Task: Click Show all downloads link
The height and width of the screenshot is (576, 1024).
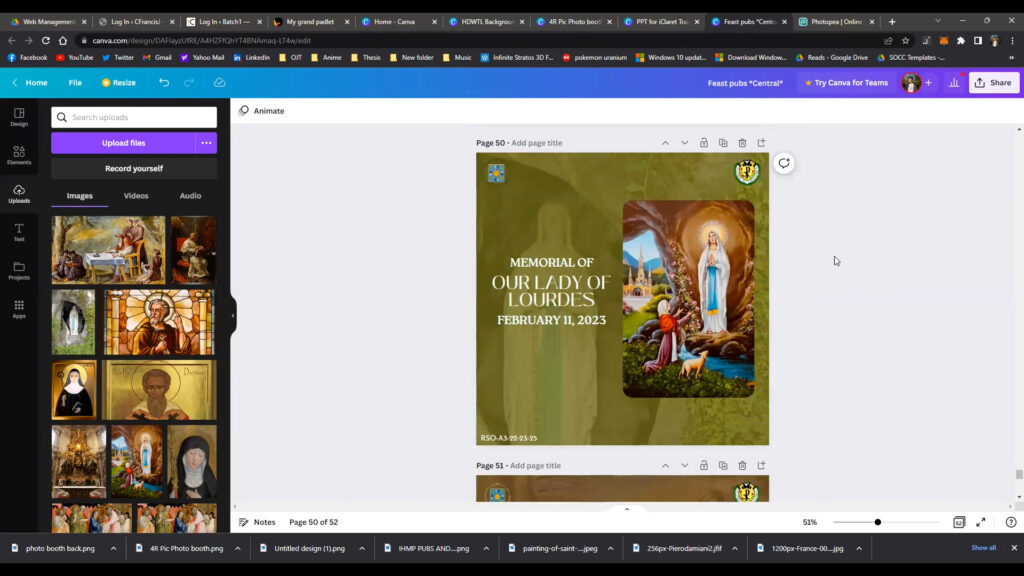Action: (x=983, y=548)
